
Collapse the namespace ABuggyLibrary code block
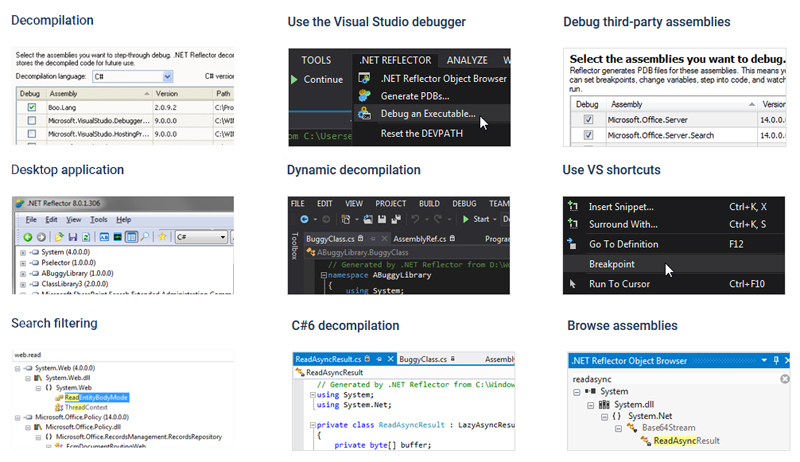tap(323, 275)
